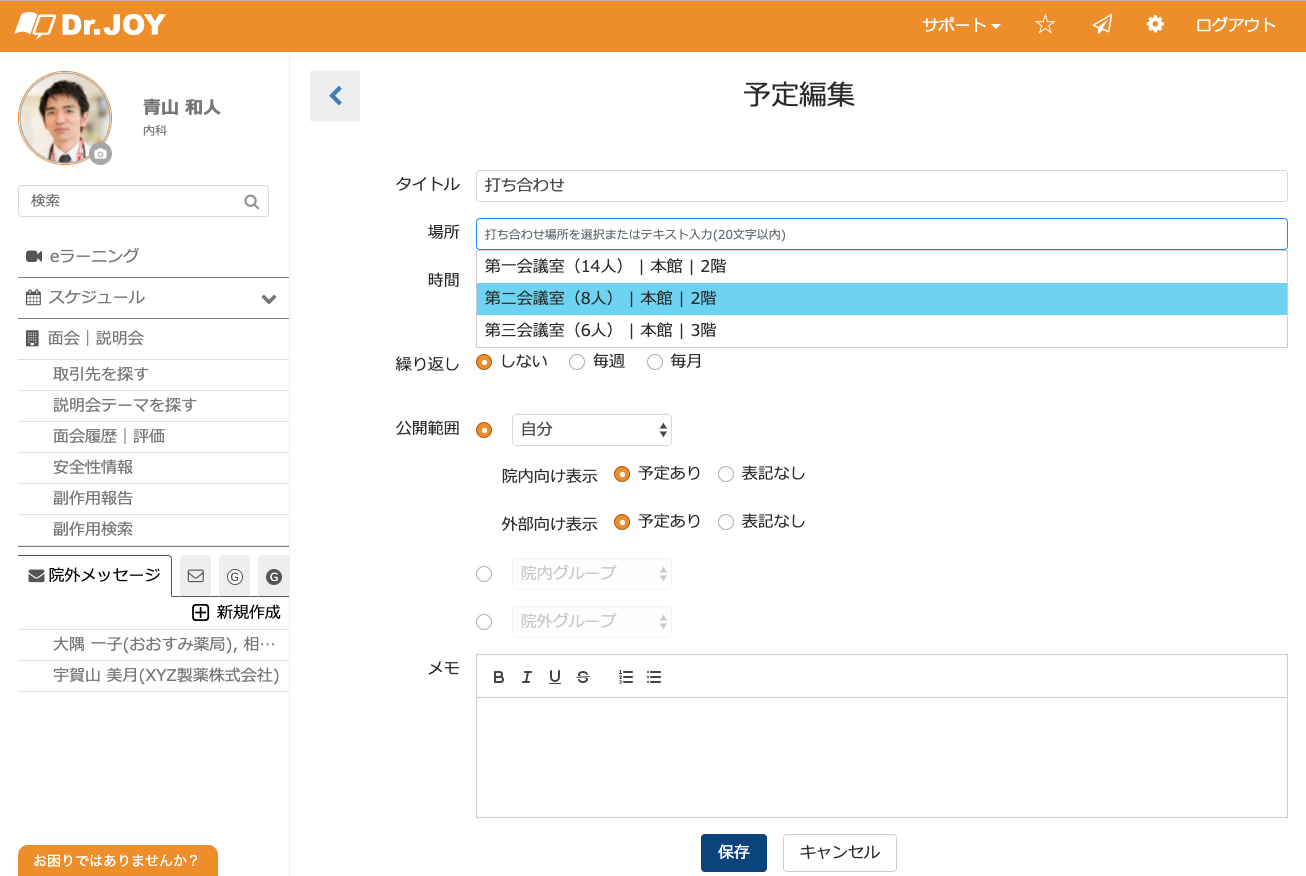Screen dimensions: 1306x876
Task: Click the camera icon on profile photo
Action: click(x=100, y=154)
